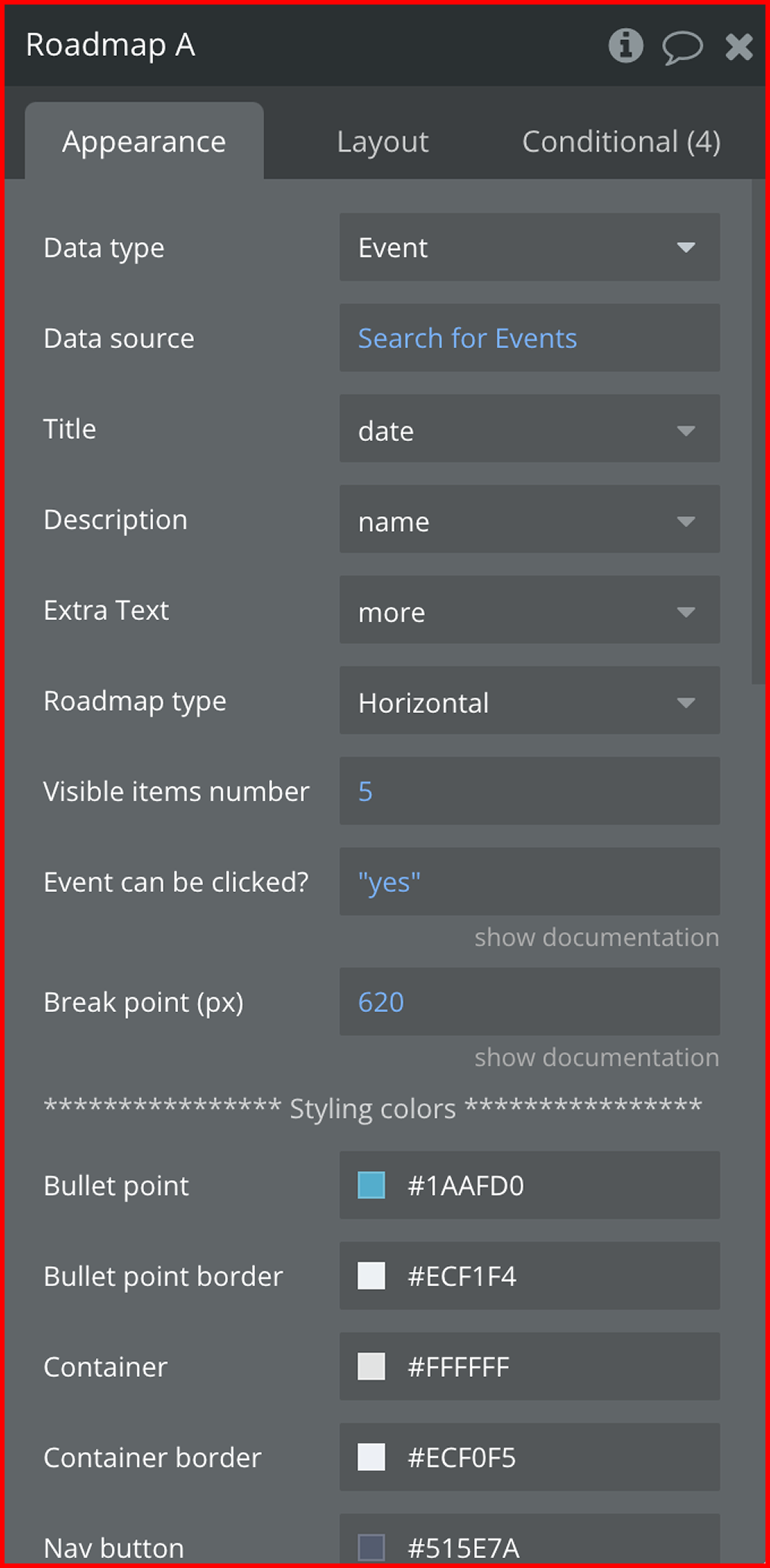Click the info icon in the header
Image resolution: width=770 pixels, height=1568 pixels.
point(626,46)
